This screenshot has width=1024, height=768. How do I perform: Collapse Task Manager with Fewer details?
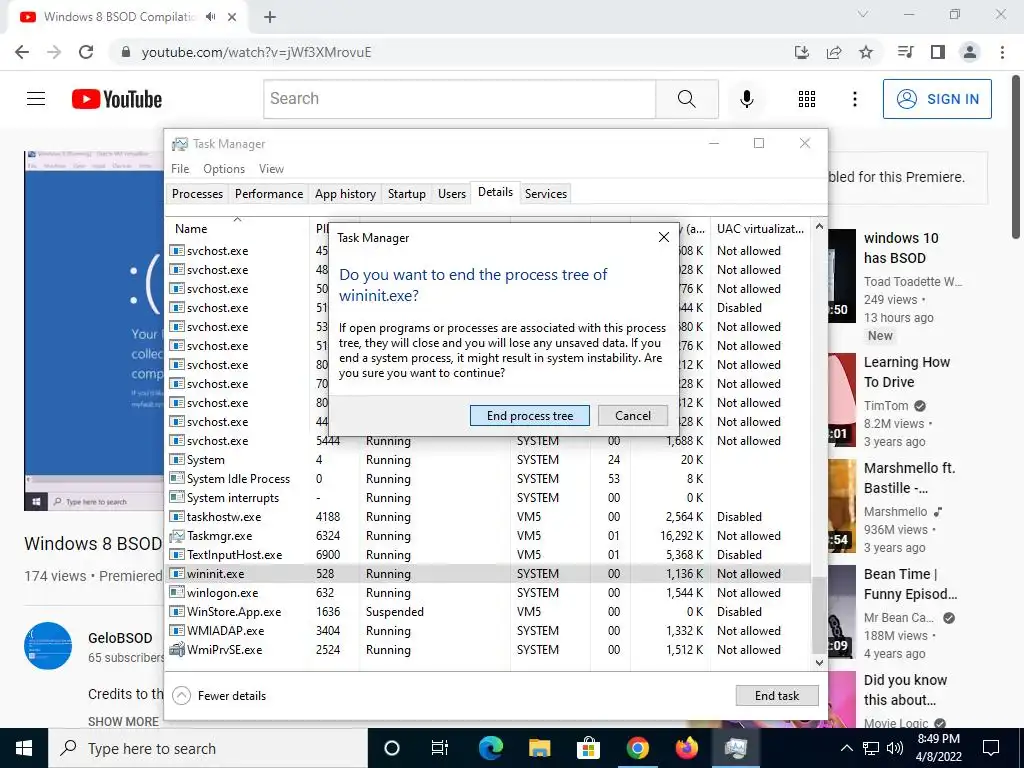pyautogui.click(x=219, y=696)
